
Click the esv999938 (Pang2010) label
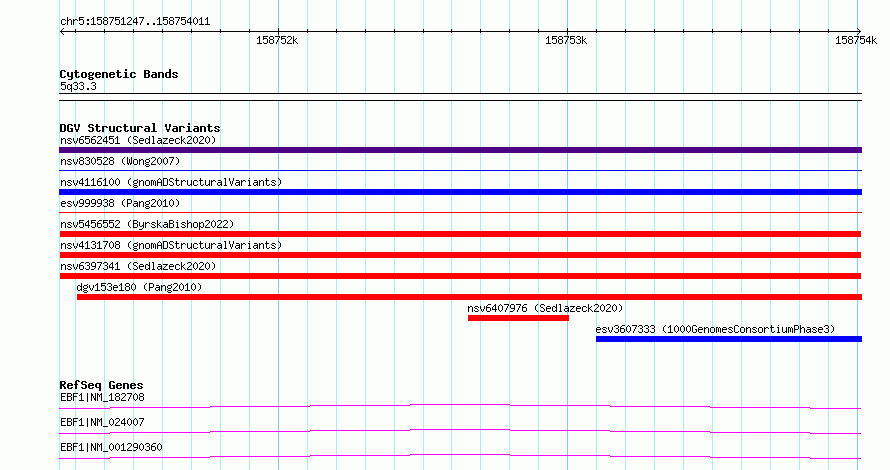tap(120, 203)
